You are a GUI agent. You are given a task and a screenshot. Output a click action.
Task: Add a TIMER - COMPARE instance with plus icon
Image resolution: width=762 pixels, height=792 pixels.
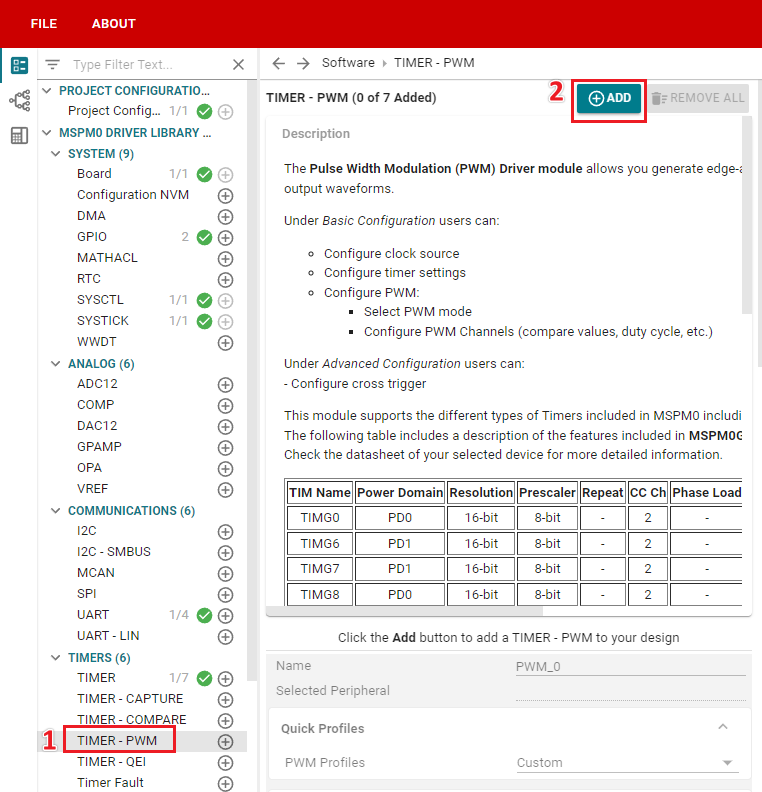(225, 721)
